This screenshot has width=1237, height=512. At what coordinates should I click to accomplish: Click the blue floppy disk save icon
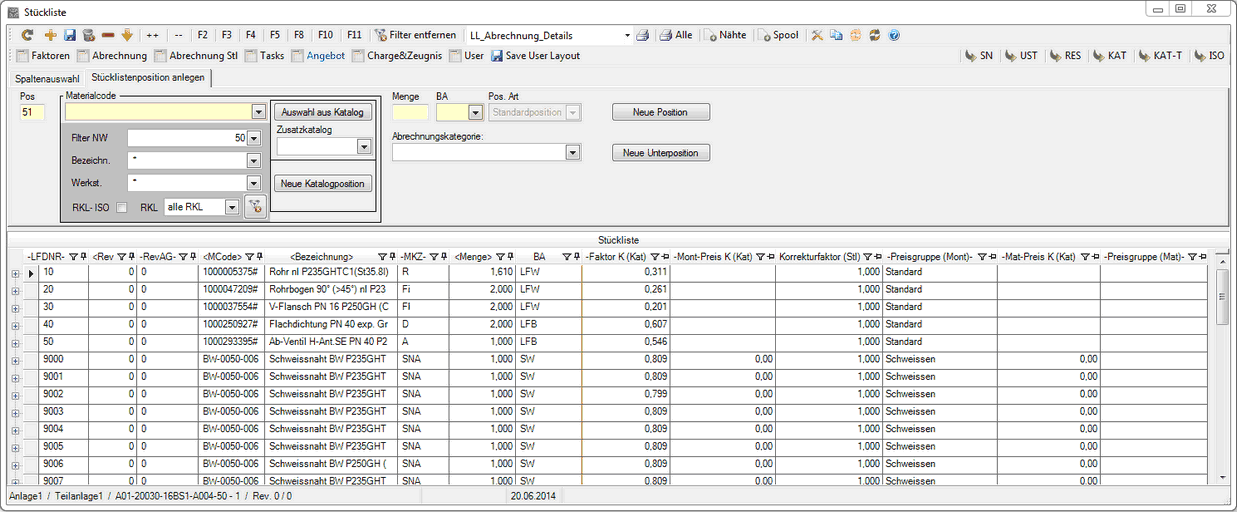(70, 35)
